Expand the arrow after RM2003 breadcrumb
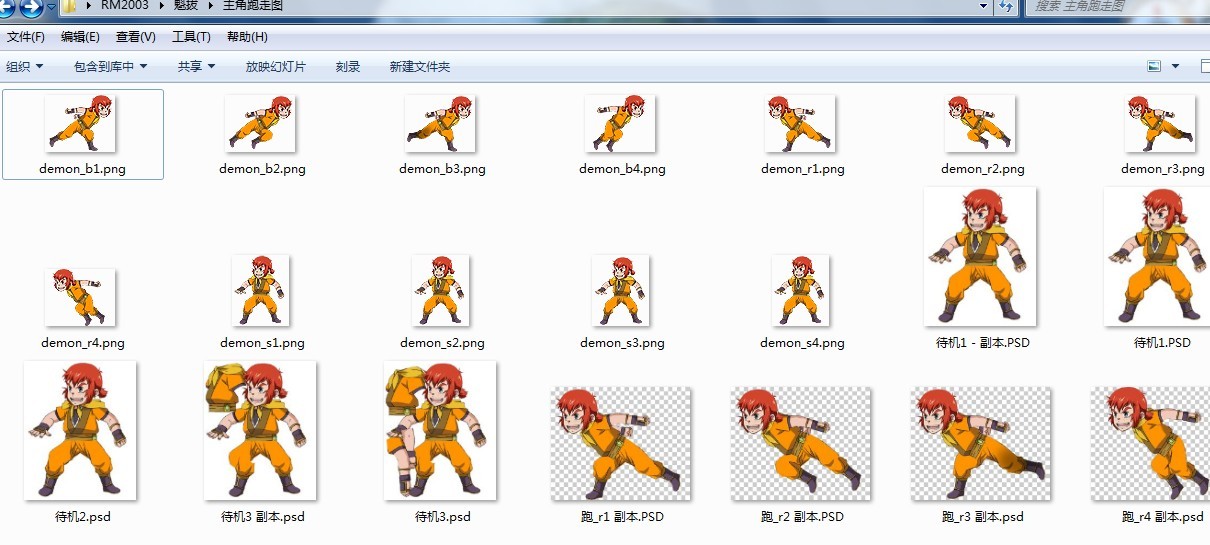The image size is (1210, 545). click(x=160, y=6)
